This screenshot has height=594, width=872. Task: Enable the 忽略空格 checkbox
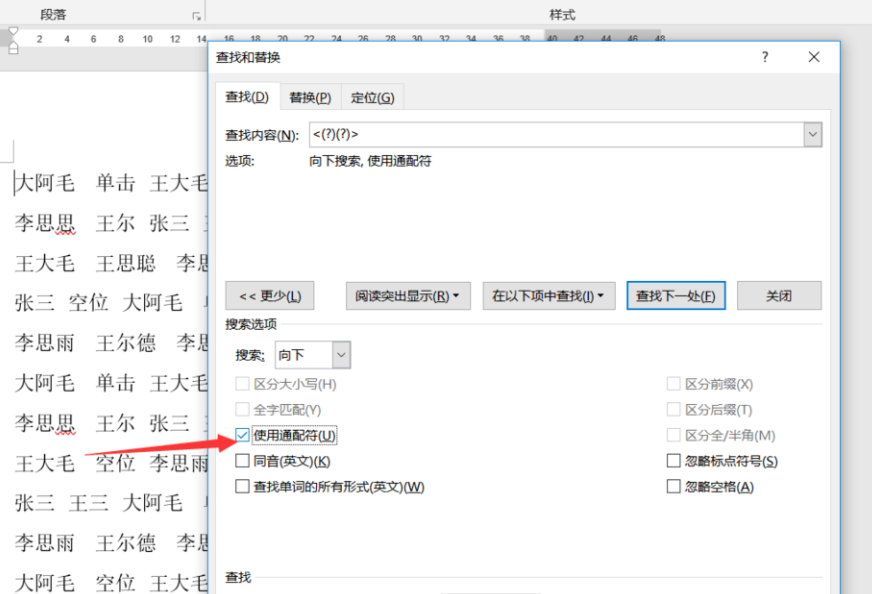pyautogui.click(x=673, y=486)
